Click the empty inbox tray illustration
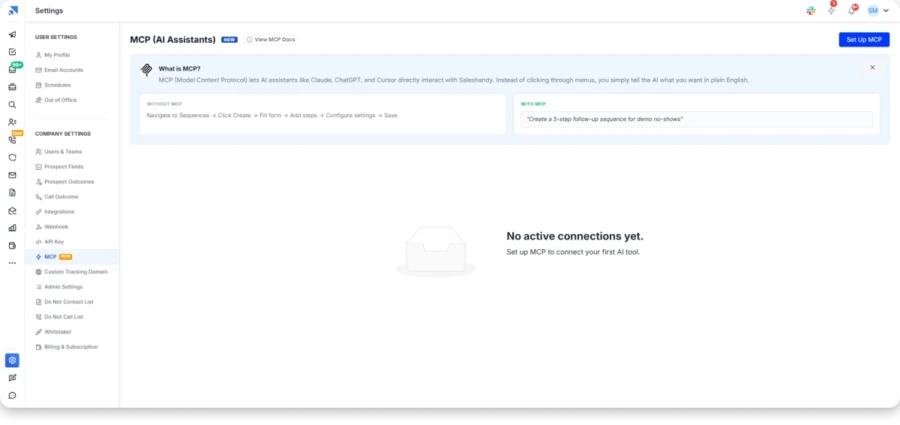This screenshot has width=900, height=425. [x=436, y=252]
